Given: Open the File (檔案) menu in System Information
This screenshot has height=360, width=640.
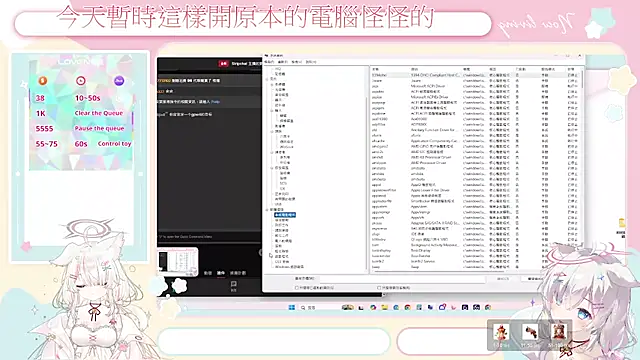Looking at the screenshot, I should coord(269,62).
